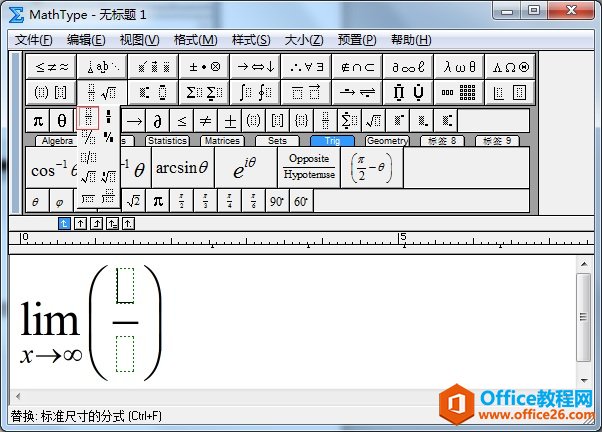602x432 pixels.
Task: Select the small diagonal slash fraction template
Action: point(109,137)
